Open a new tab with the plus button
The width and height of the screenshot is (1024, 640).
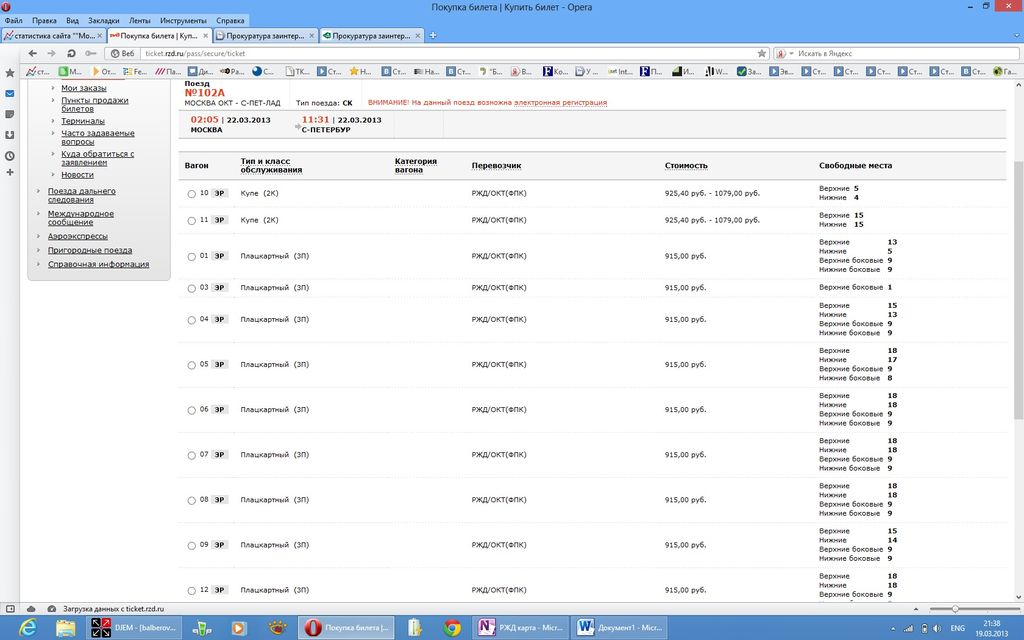pyautogui.click(x=433, y=35)
